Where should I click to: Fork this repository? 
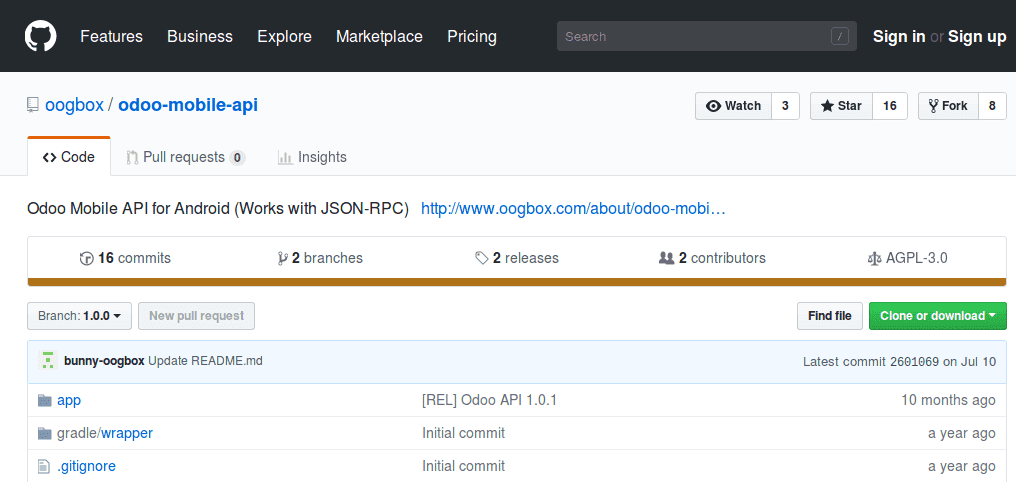[x=948, y=106]
